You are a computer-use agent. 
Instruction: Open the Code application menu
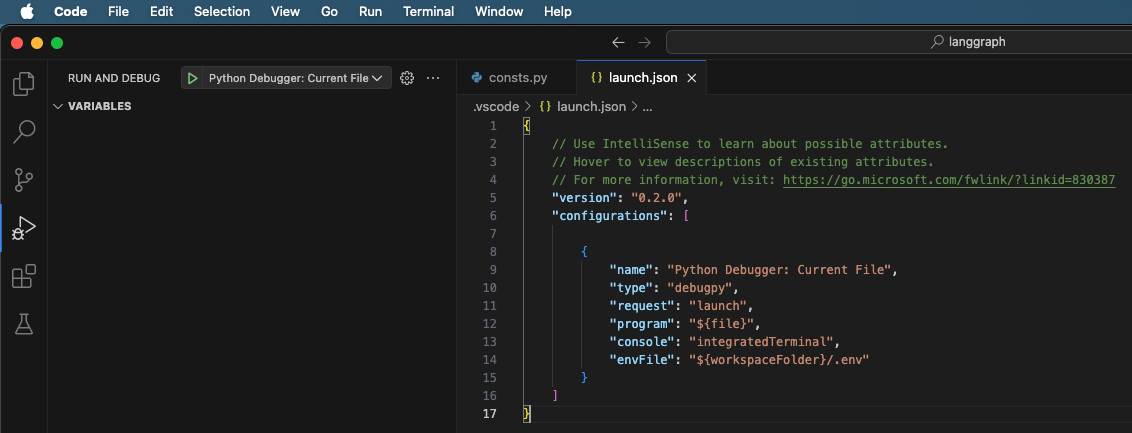click(x=71, y=12)
